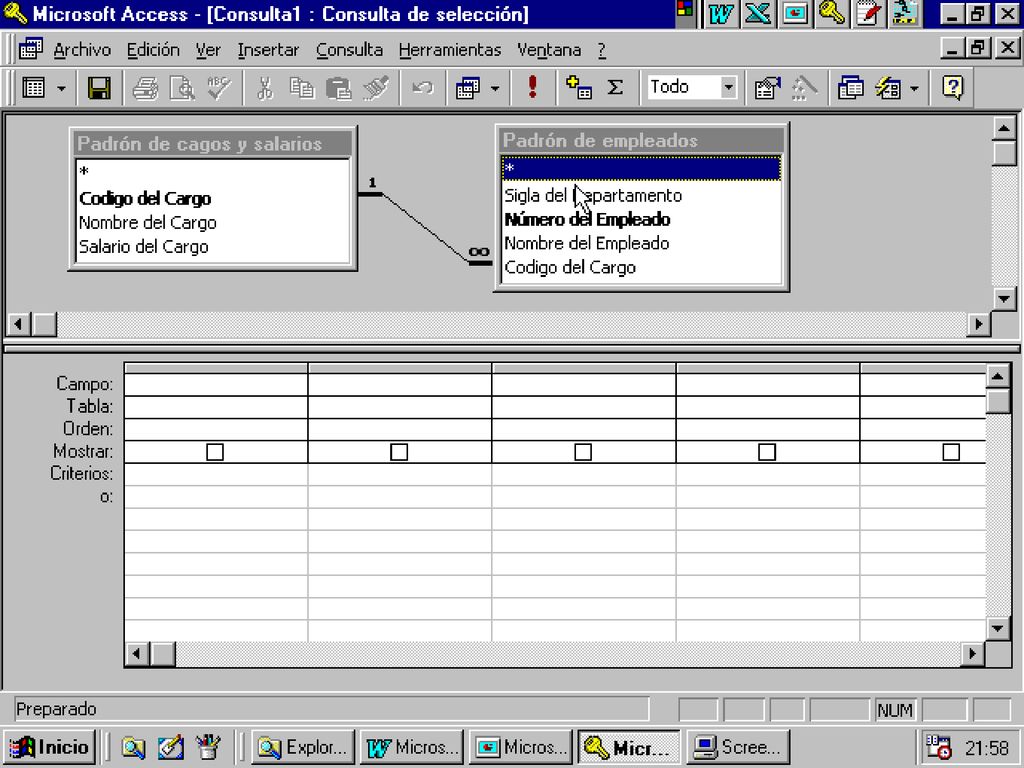Open the Edición menu
This screenshot has height=768, width=1024.
pyautogui.click(x=153, y=50)
